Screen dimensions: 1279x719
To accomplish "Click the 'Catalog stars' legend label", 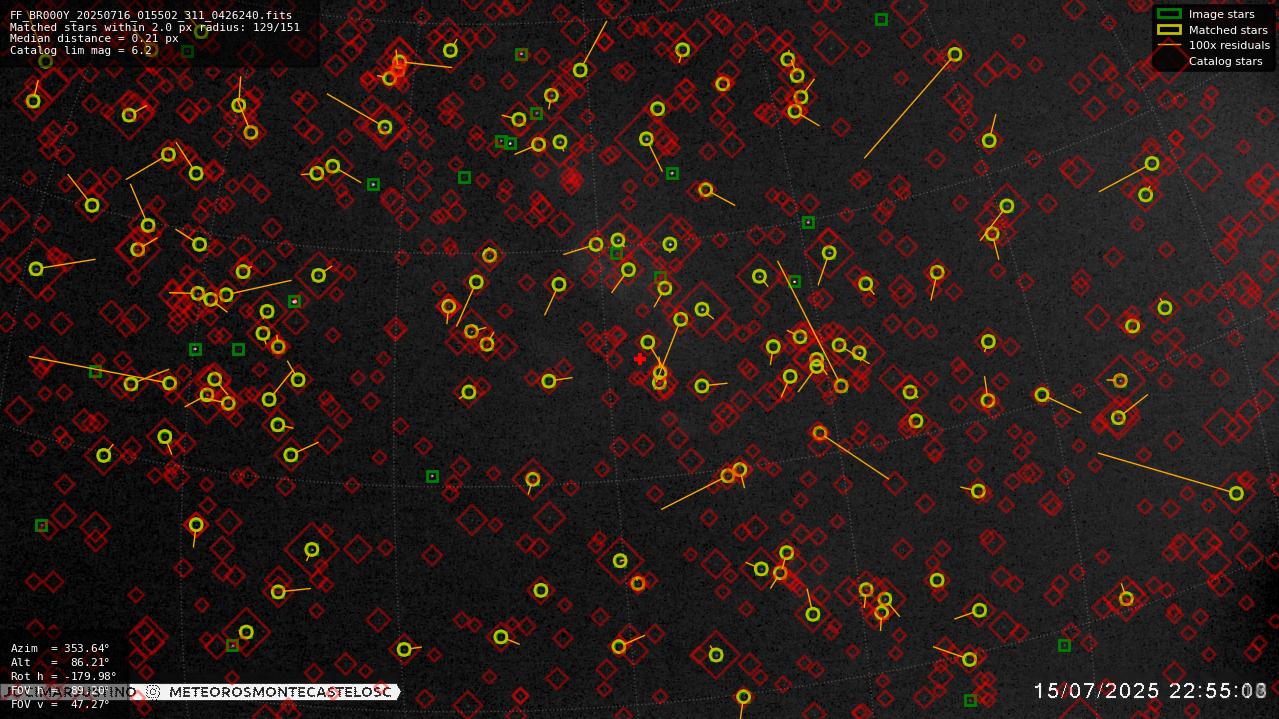I will [x=1225, y=61].
